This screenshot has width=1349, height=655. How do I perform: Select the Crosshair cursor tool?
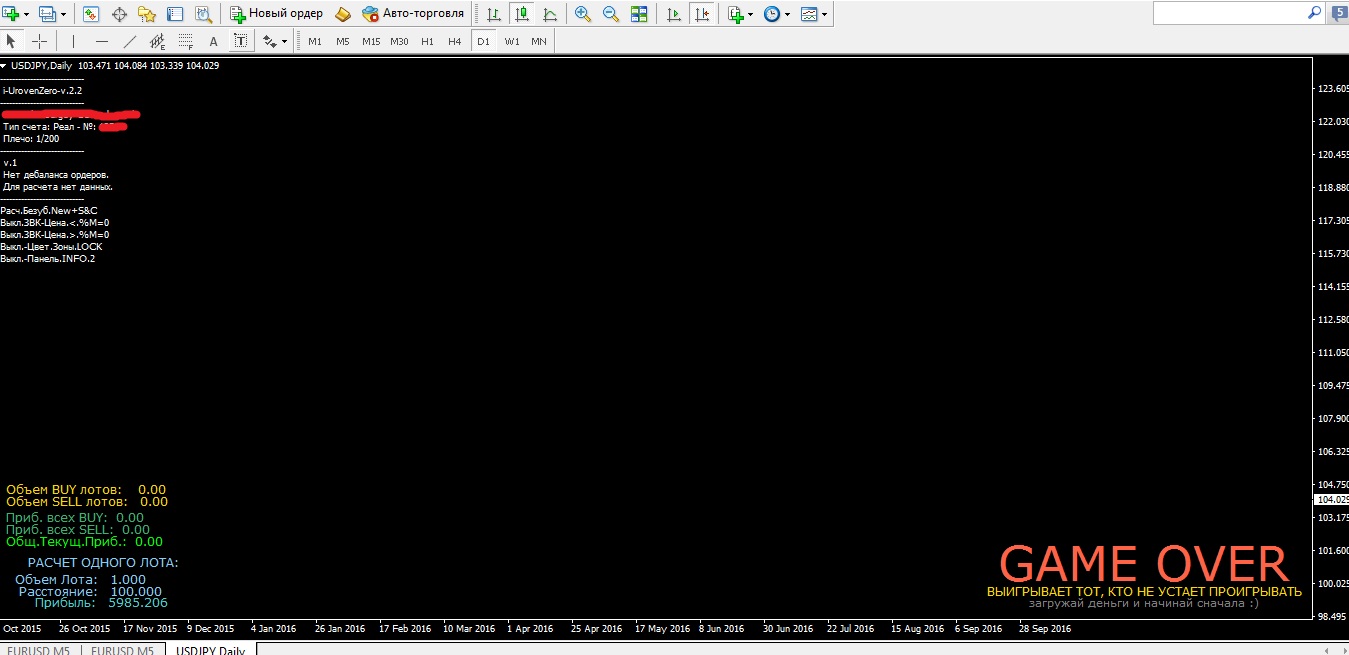pos(40,41)
